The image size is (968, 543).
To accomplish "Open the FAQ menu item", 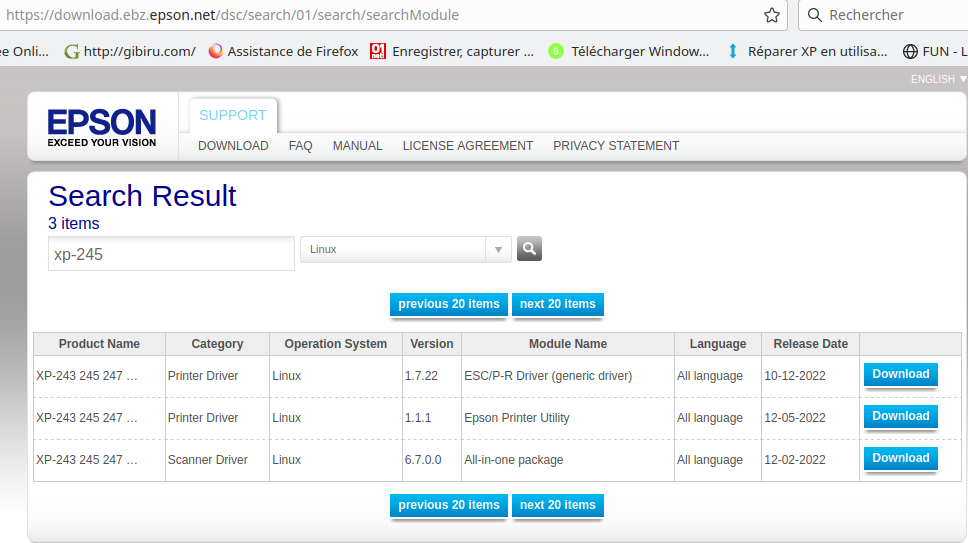I will coord(301,146).
